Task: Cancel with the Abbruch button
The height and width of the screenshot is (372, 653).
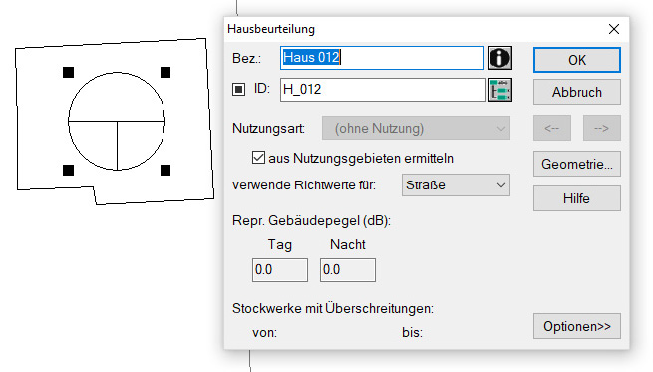Action: [577, 92]
